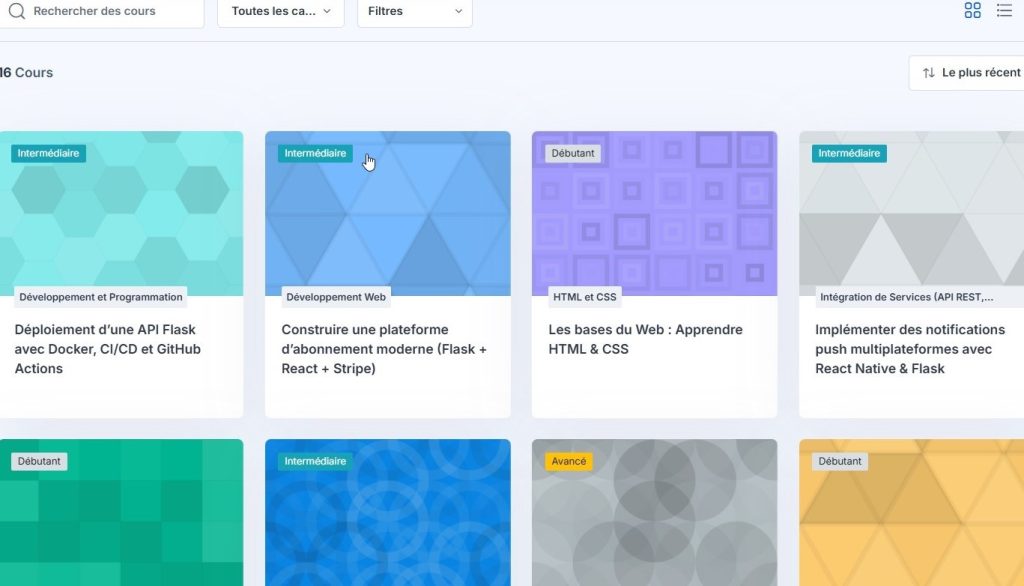The image size is (1024, 586).
Task: Switch to list view layout
Action: click(1004, 11)
